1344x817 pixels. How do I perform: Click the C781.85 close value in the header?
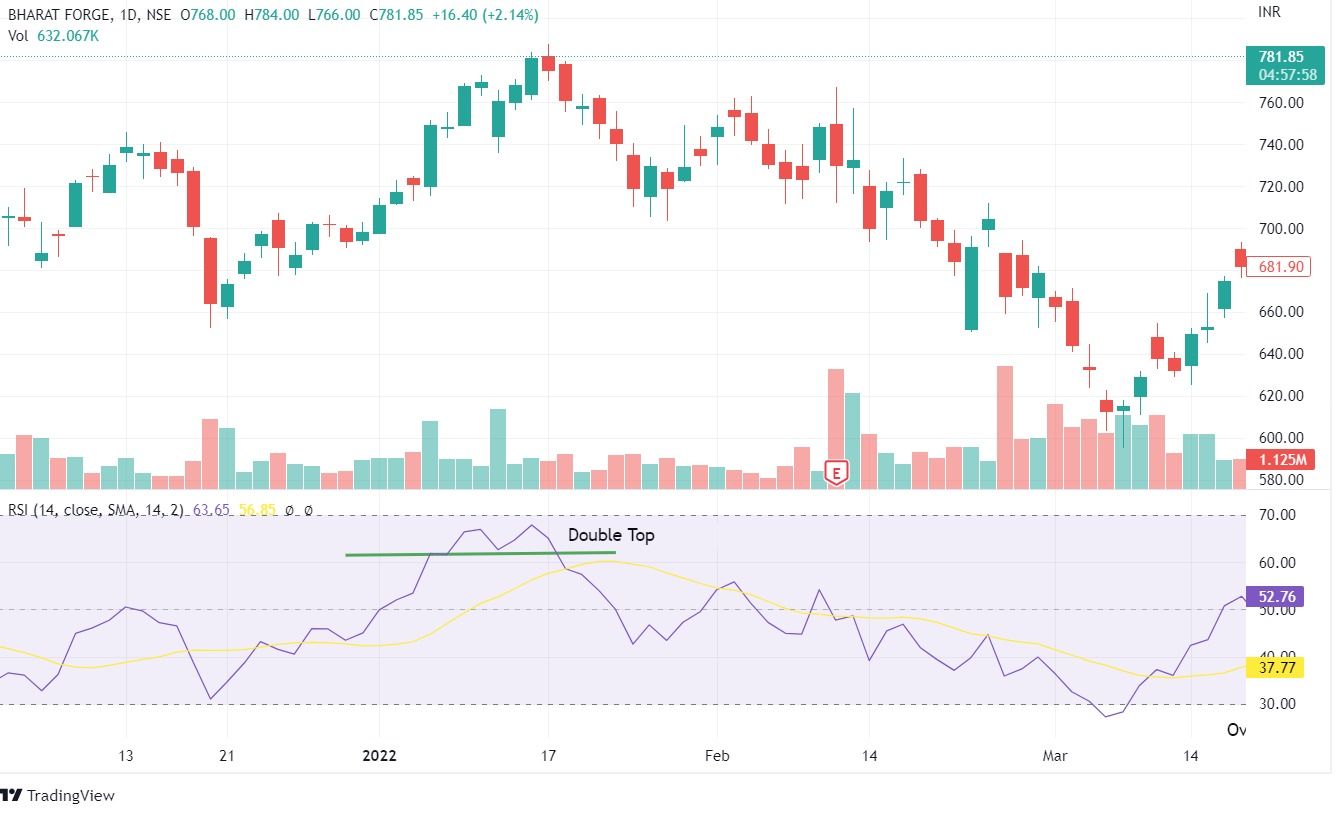pyautogui.click(x=395, y=15)
